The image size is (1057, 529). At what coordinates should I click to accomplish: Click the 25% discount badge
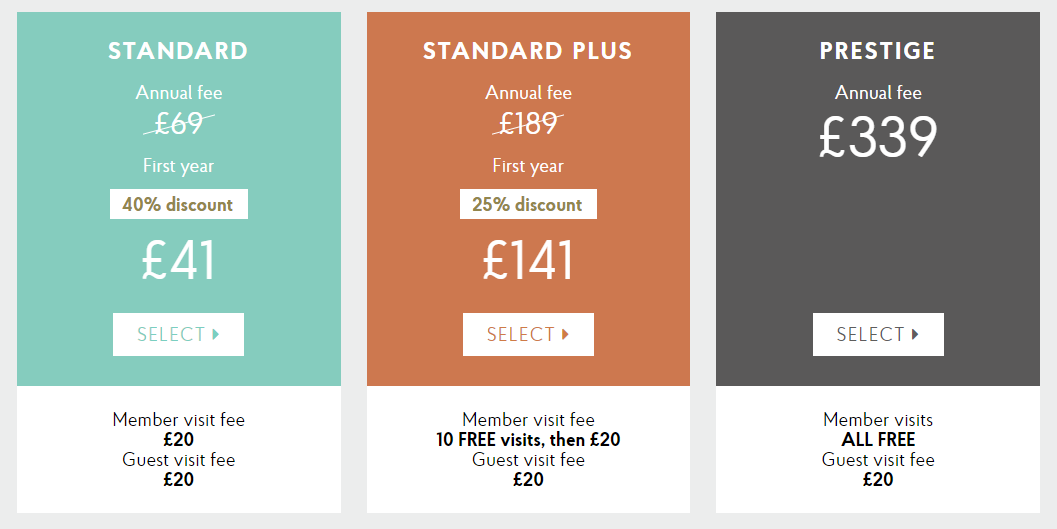[x=528, y=204]
